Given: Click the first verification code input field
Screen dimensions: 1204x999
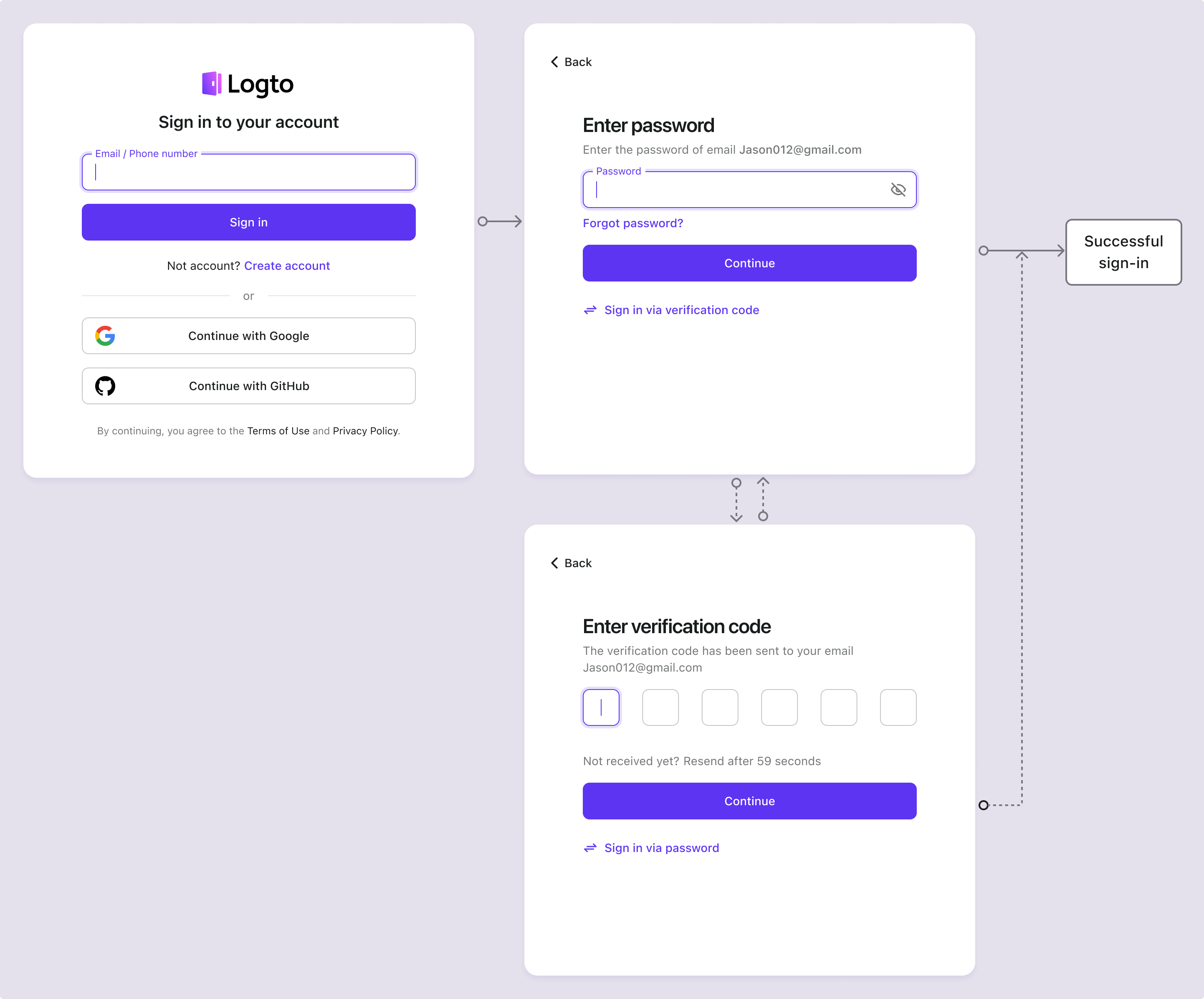Looking at the screenshot, I should pyautogui.click(x=601, y=707).
